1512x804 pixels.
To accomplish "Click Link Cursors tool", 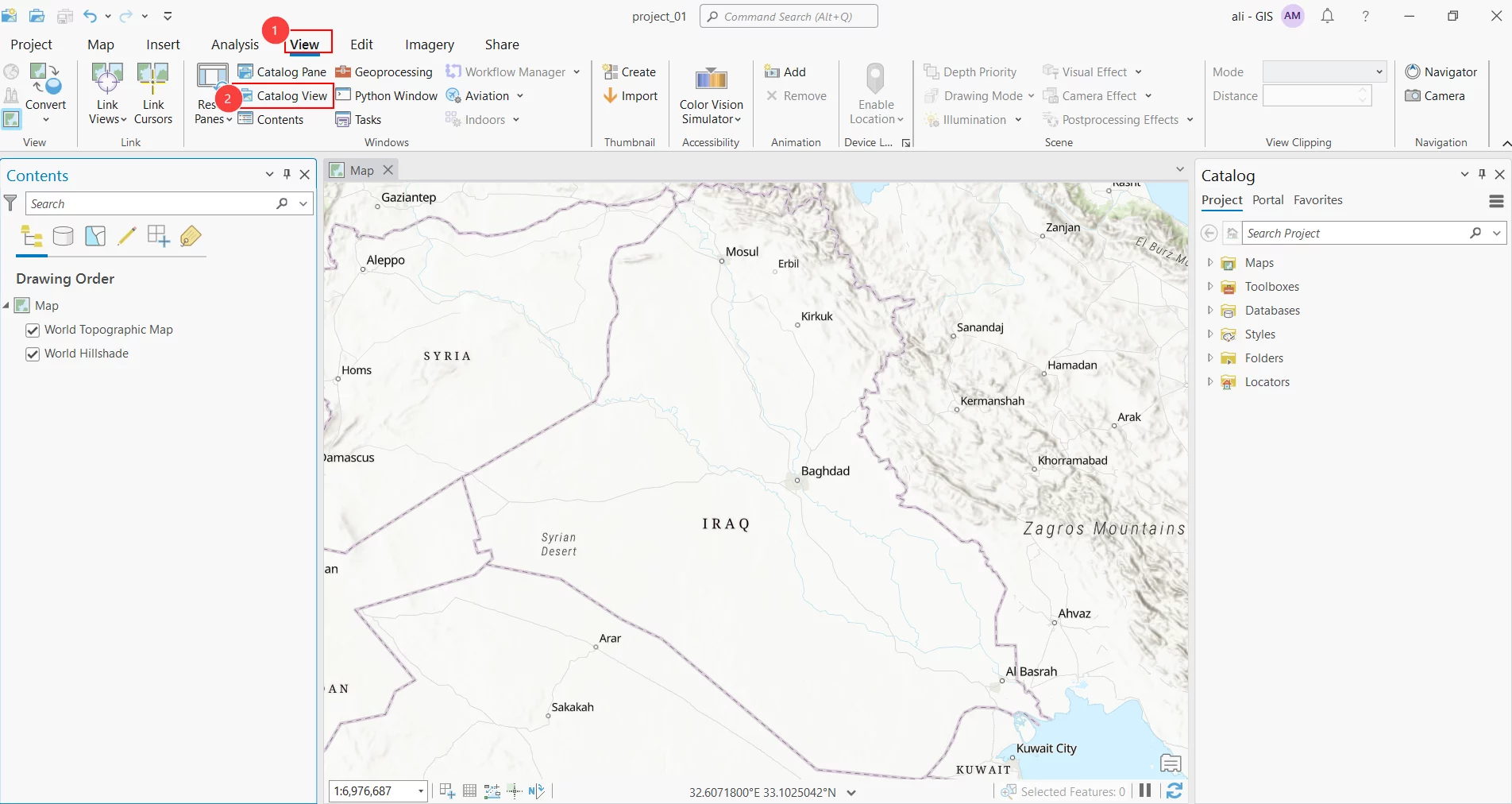I will [153, 94].
